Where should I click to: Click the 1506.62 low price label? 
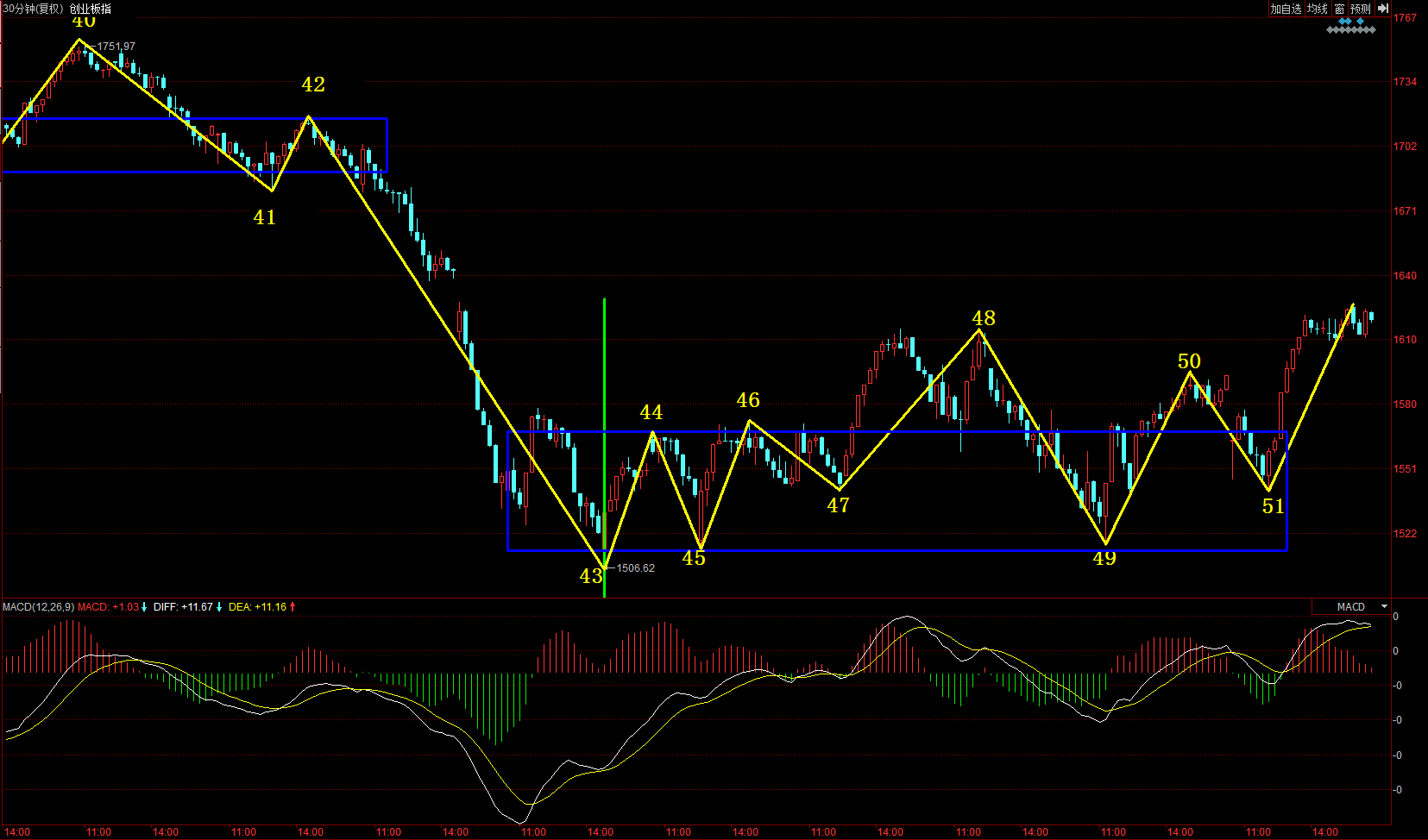pos(635,568)
